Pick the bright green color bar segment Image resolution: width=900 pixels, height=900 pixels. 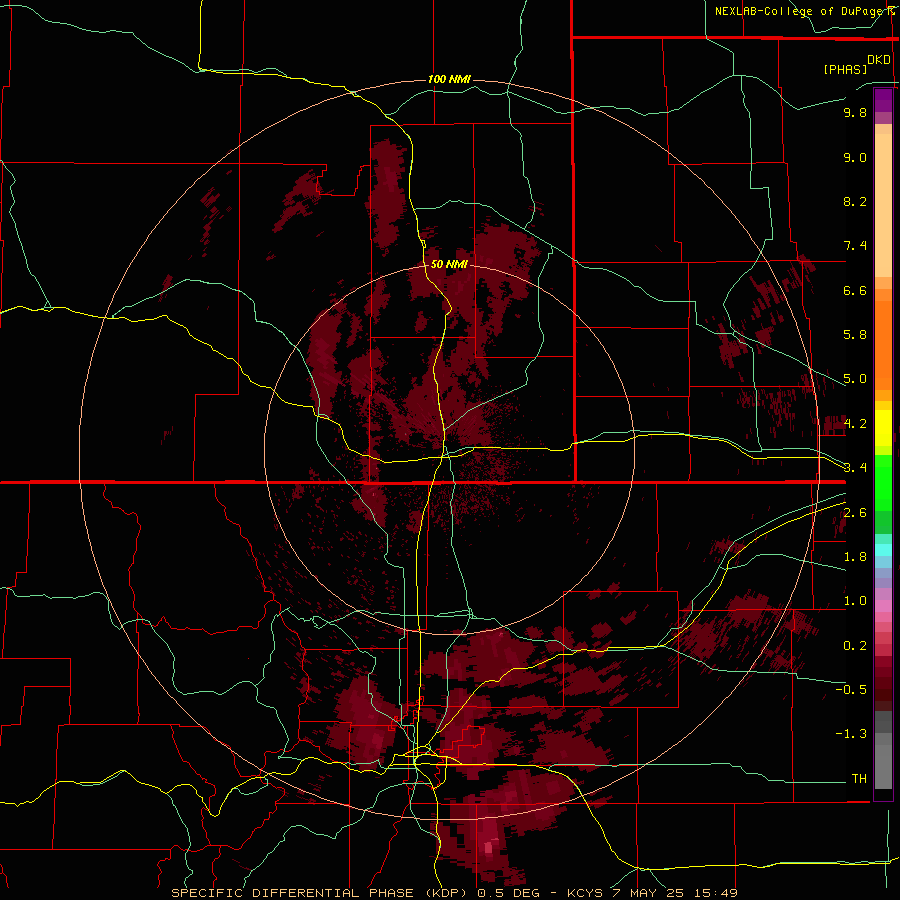click(883, 482)
